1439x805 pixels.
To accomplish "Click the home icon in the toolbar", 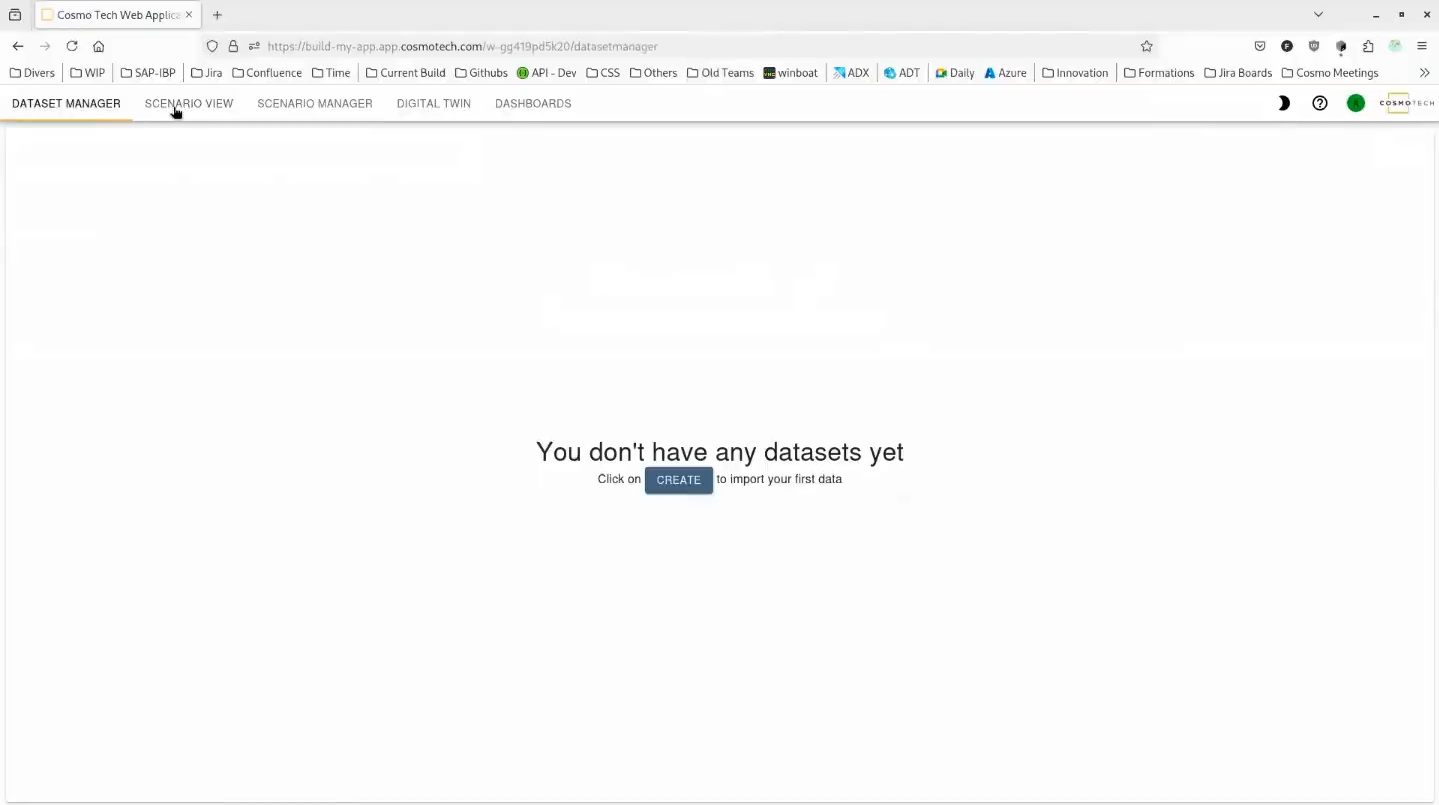I will (98, 46).
